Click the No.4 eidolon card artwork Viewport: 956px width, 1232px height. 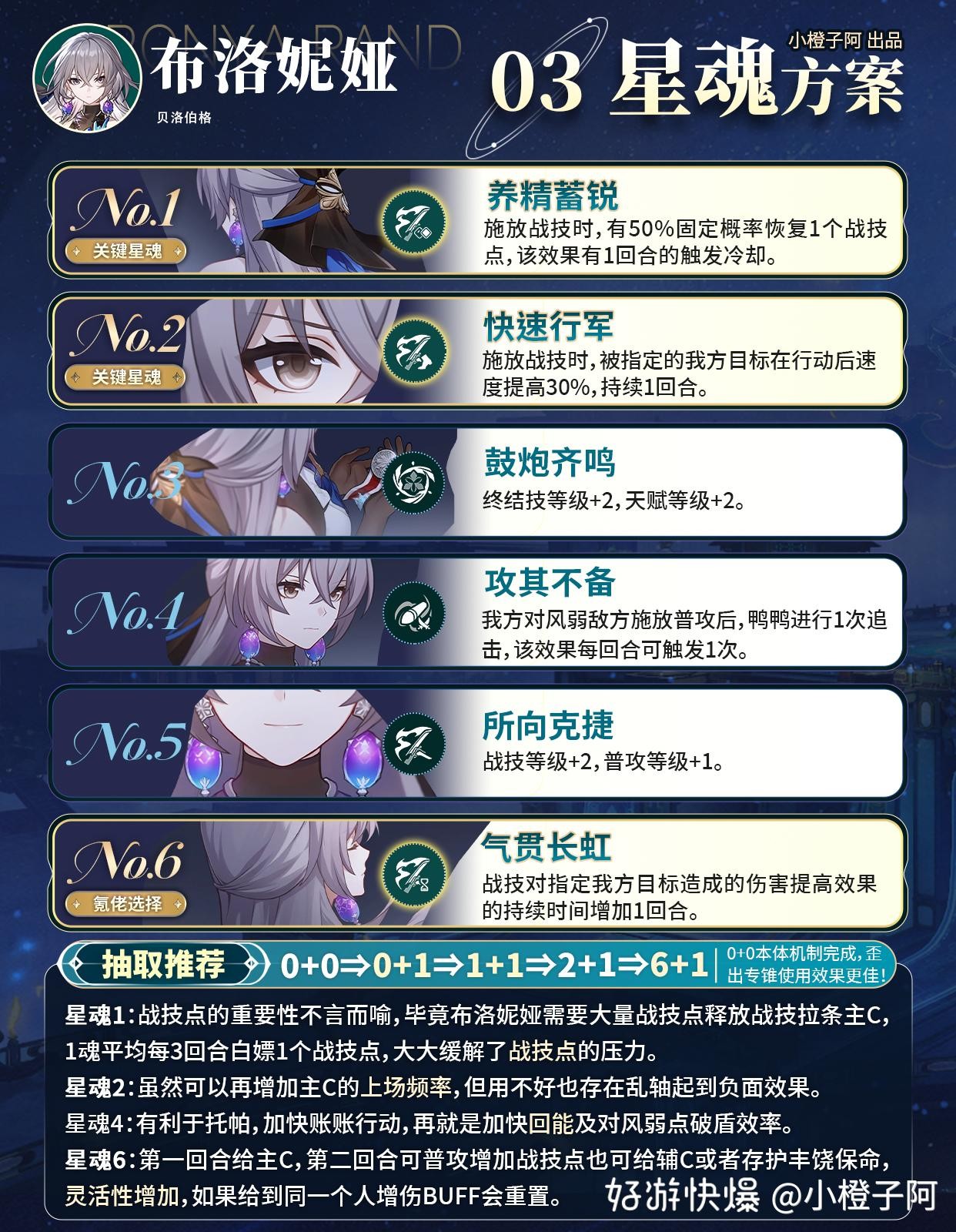pos(254,612)
